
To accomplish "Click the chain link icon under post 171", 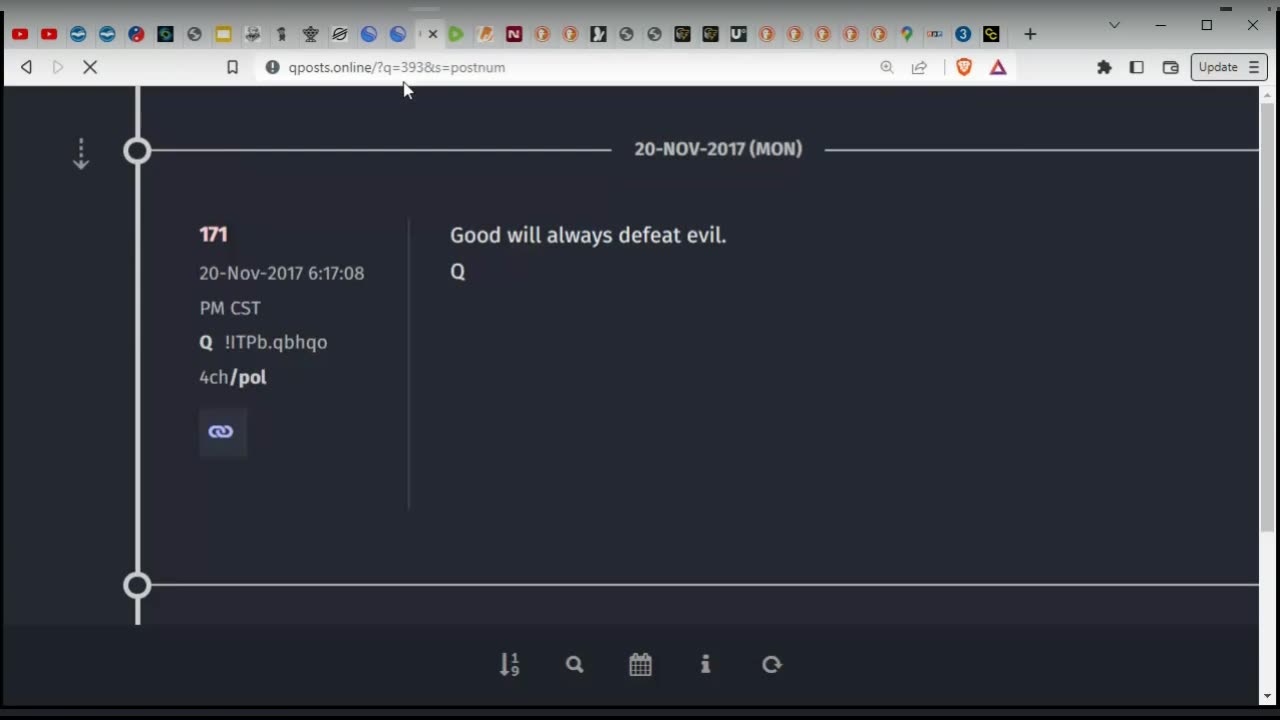I will (x=221, y=432).
